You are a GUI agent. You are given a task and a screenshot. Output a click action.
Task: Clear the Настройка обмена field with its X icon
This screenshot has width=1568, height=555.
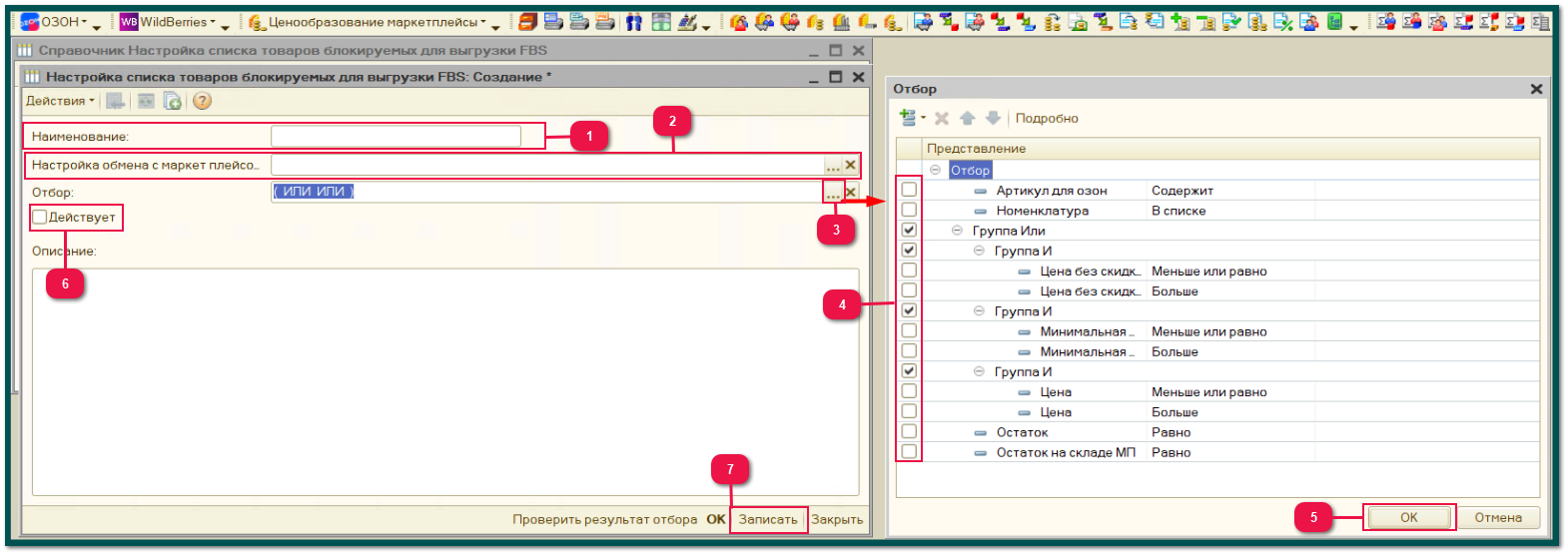click(851, 165)
